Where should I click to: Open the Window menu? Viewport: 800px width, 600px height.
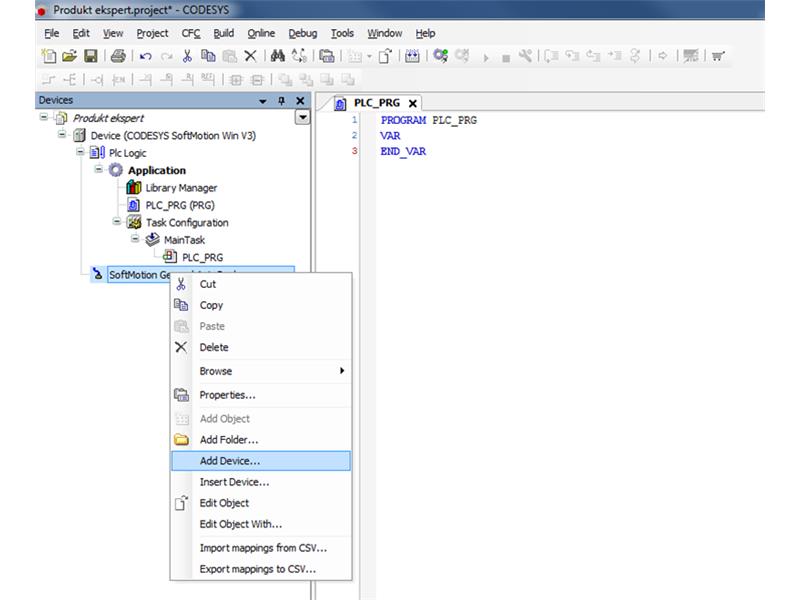coord(385,33)
